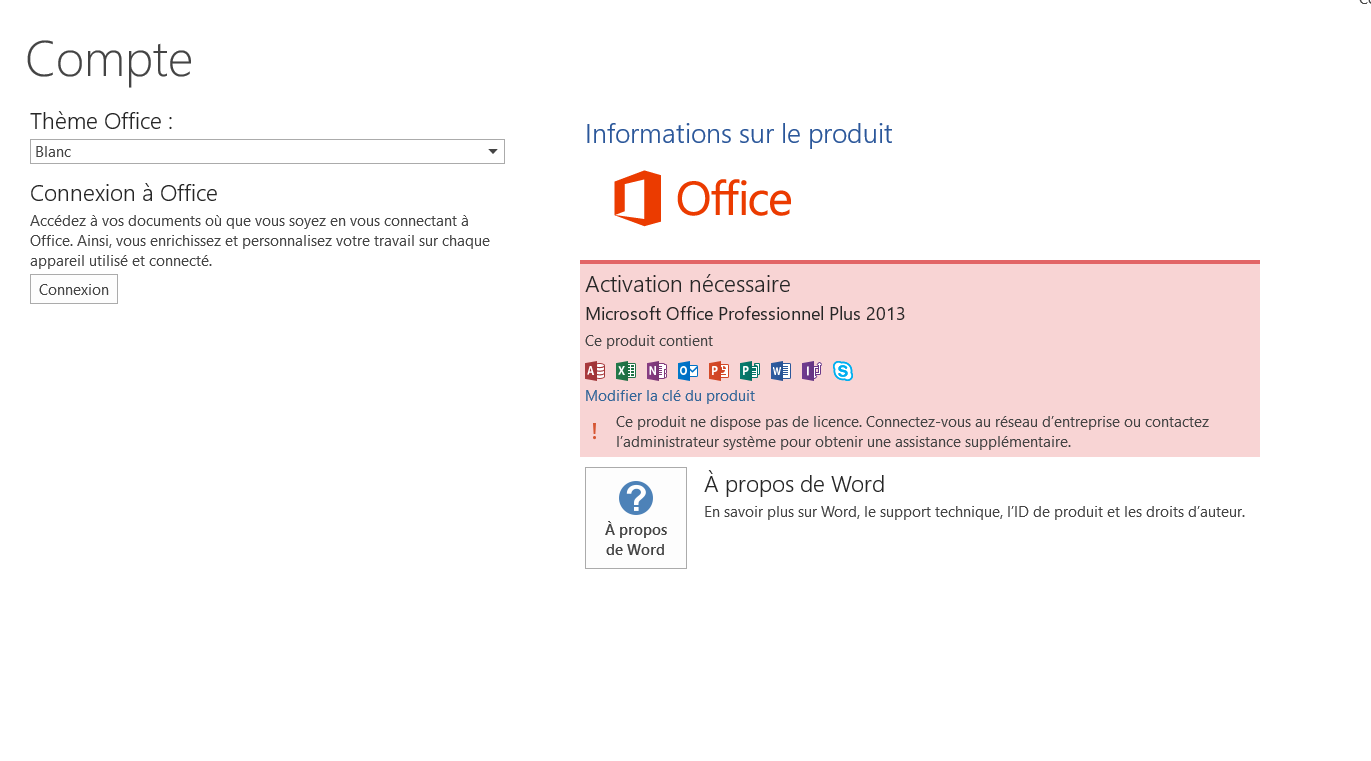Click the purple OneNote icon
This screenshot has width=1371, height=761.
(657, 371)
